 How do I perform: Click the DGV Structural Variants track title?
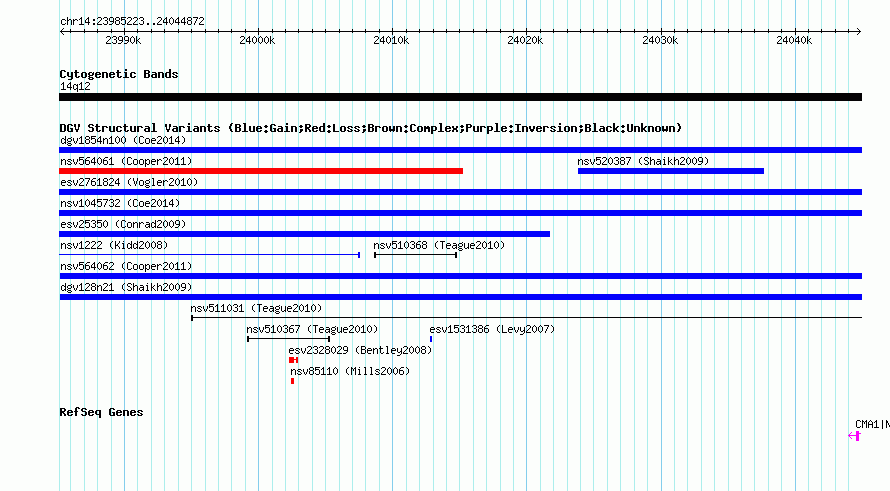pyautogui.click(x=371, y=128)
